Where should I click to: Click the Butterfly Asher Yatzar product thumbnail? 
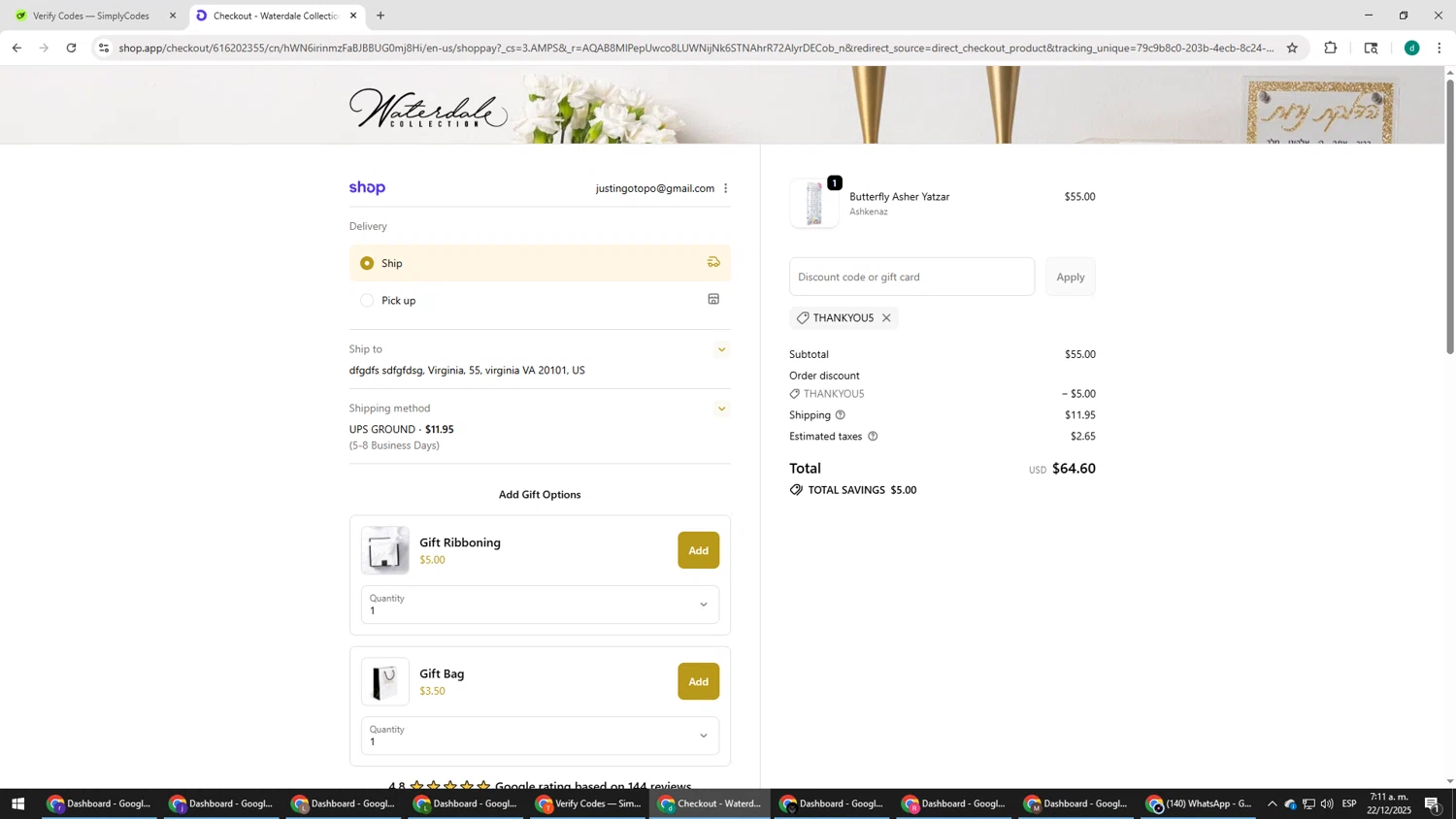(814, 204)
